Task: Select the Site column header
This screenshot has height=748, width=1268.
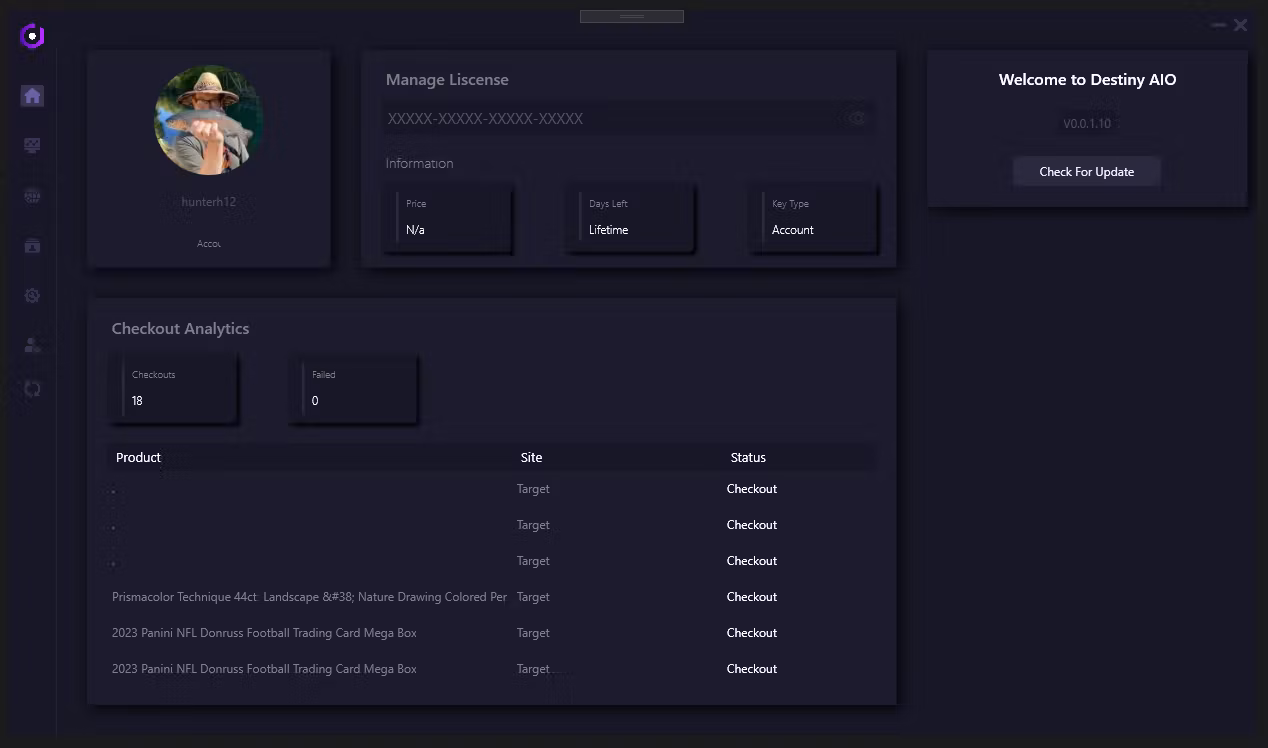Action: [x=531, y=457]
